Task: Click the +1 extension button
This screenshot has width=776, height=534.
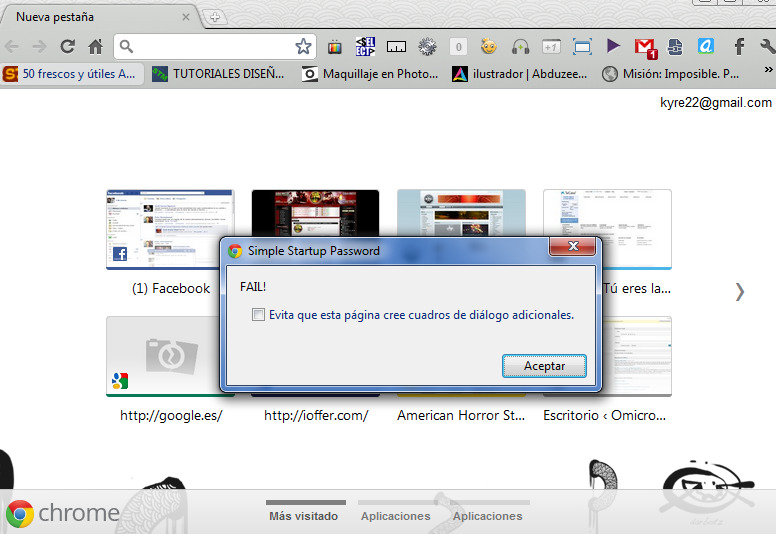Action: click(x=551, y=47)
